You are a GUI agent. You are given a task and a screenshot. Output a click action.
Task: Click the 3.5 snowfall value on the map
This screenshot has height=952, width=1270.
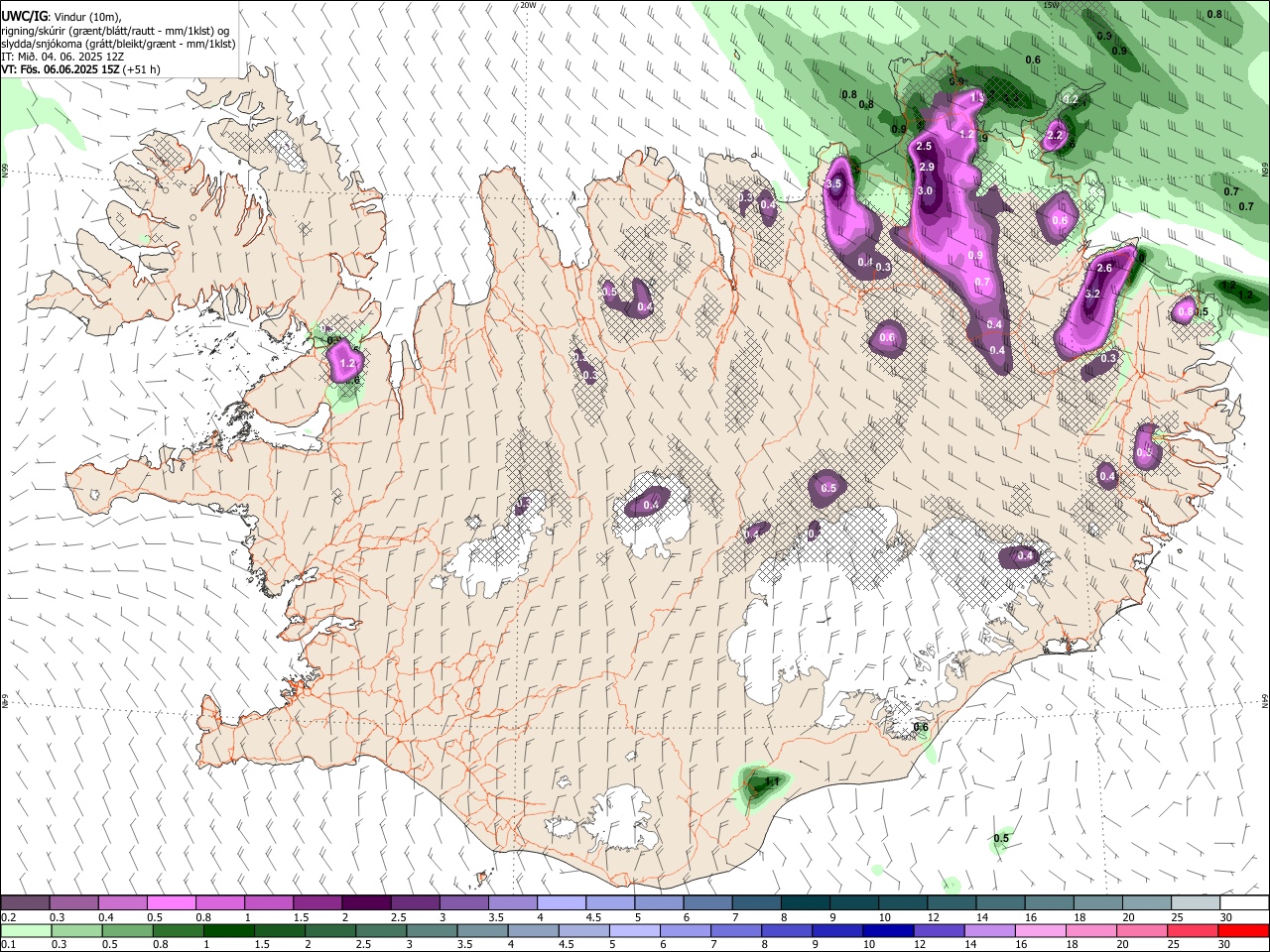click(x=833, y=183)
